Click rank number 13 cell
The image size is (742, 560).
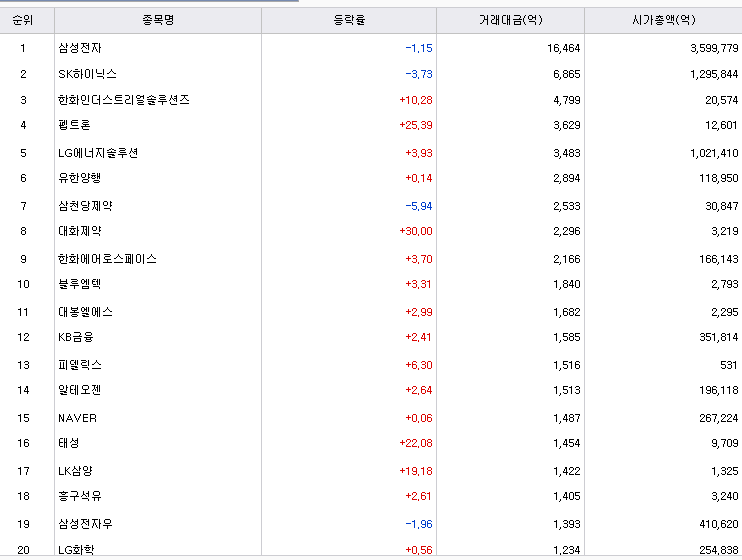pos(23,365)
